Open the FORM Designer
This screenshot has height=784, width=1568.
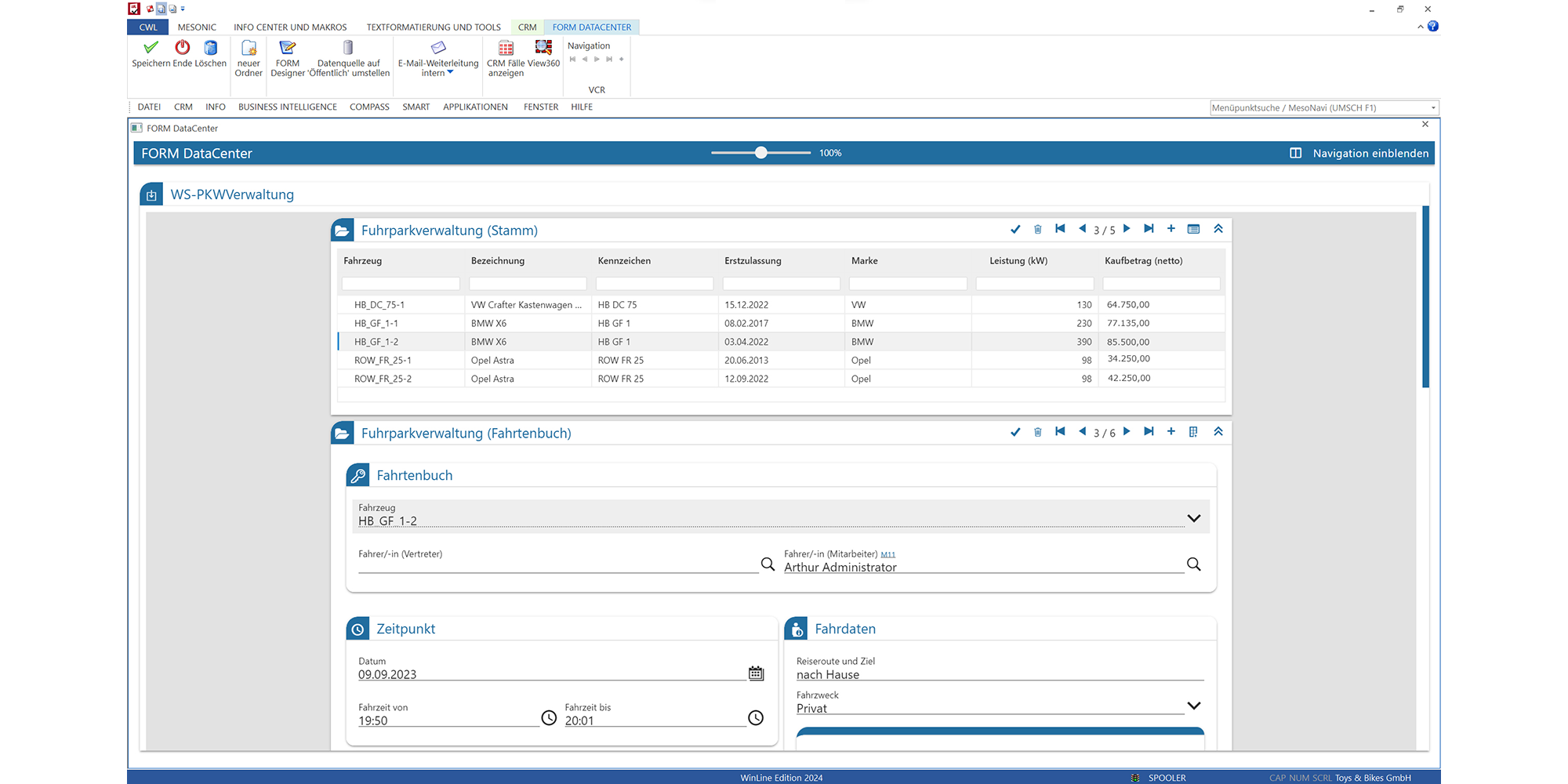click(x=288, y=59)
